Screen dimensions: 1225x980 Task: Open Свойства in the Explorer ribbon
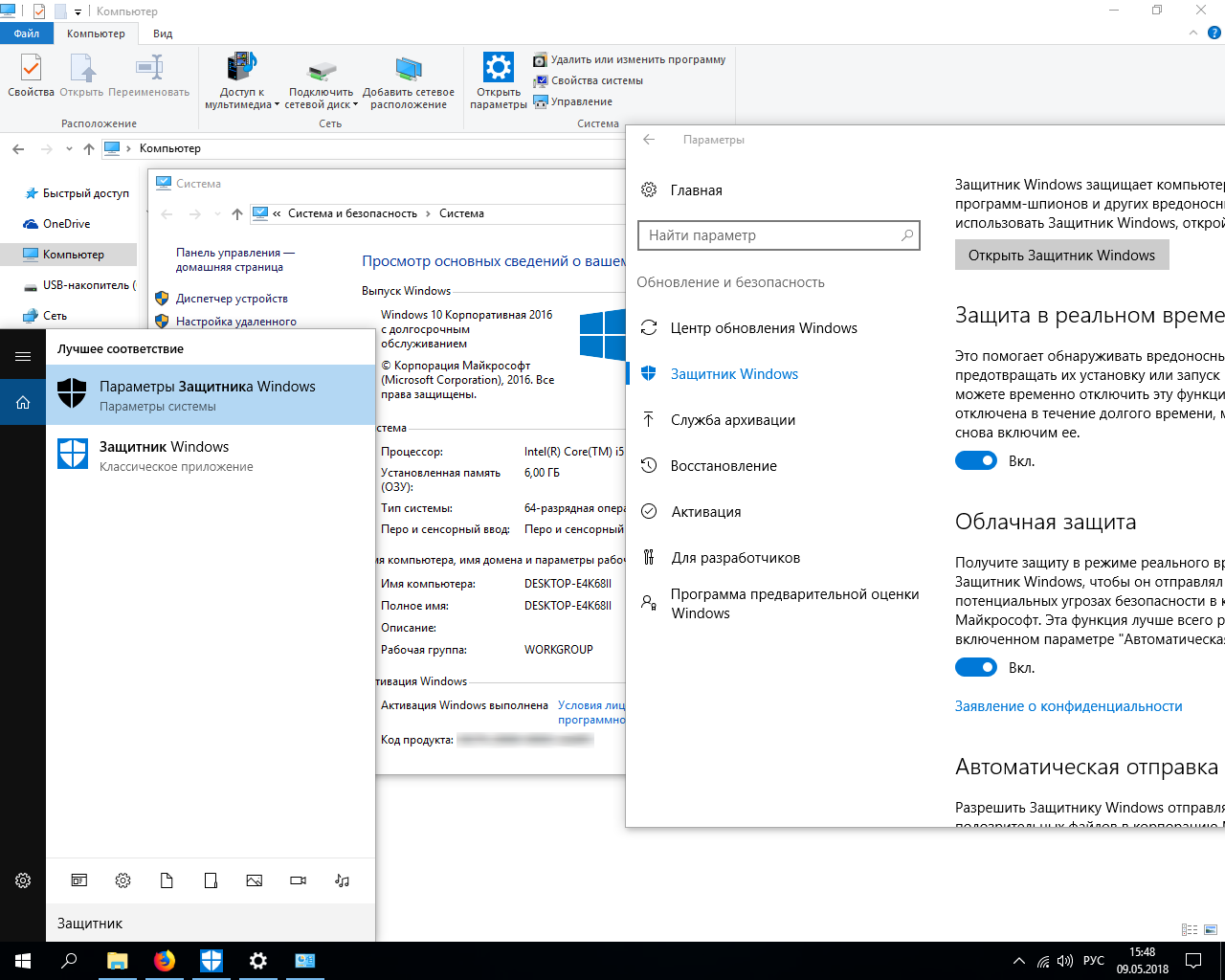tap(31, 76)
